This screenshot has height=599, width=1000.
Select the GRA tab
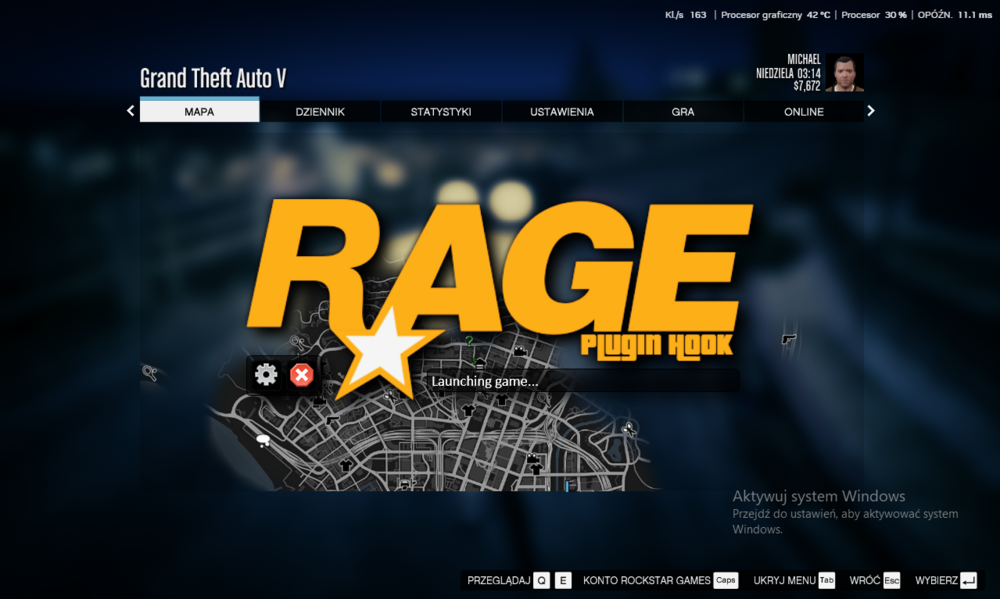(682, 112)
